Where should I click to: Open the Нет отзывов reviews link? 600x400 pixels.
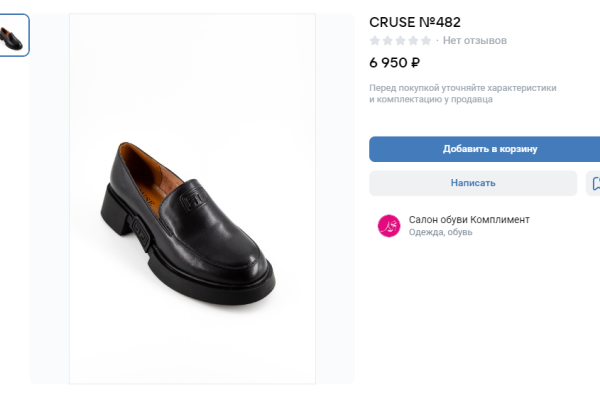(474, 41)
